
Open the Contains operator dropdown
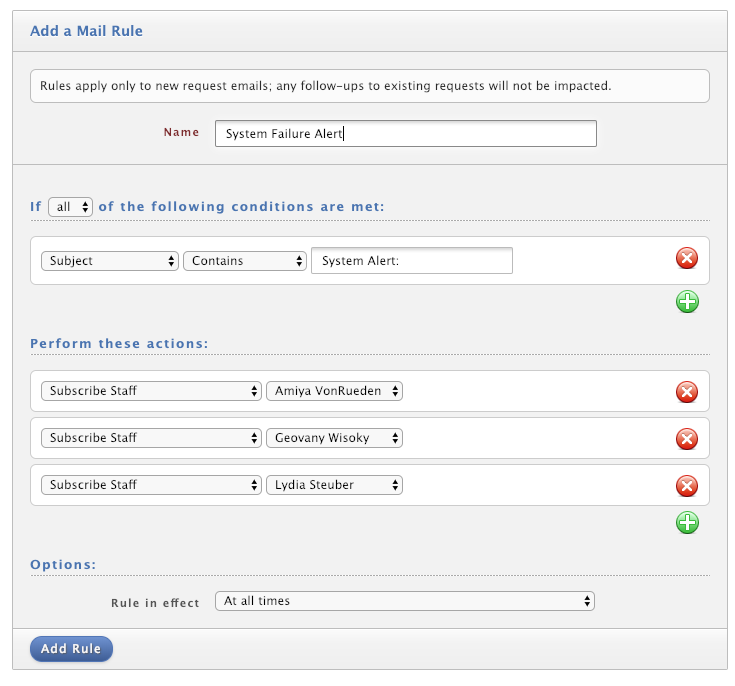(245, 261)
